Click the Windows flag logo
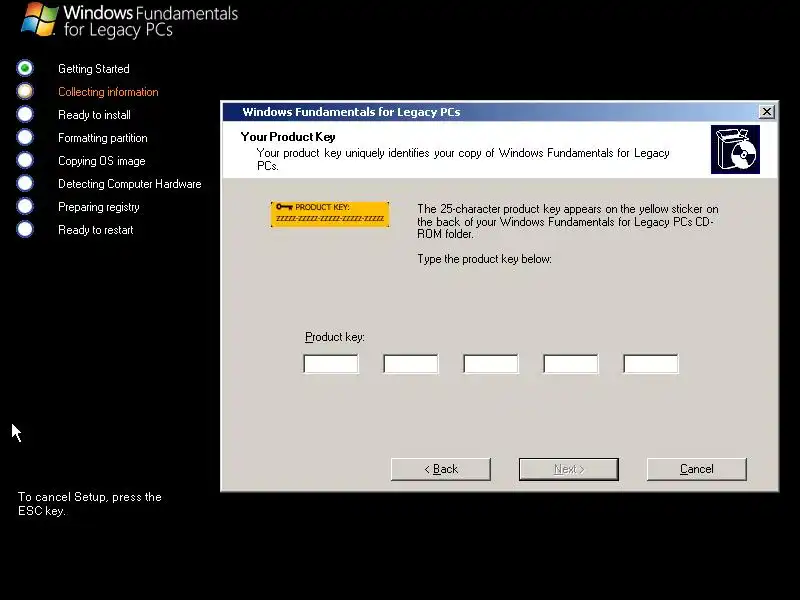The image size is (800, 600). pyautogui.click(x=39, y=19)
